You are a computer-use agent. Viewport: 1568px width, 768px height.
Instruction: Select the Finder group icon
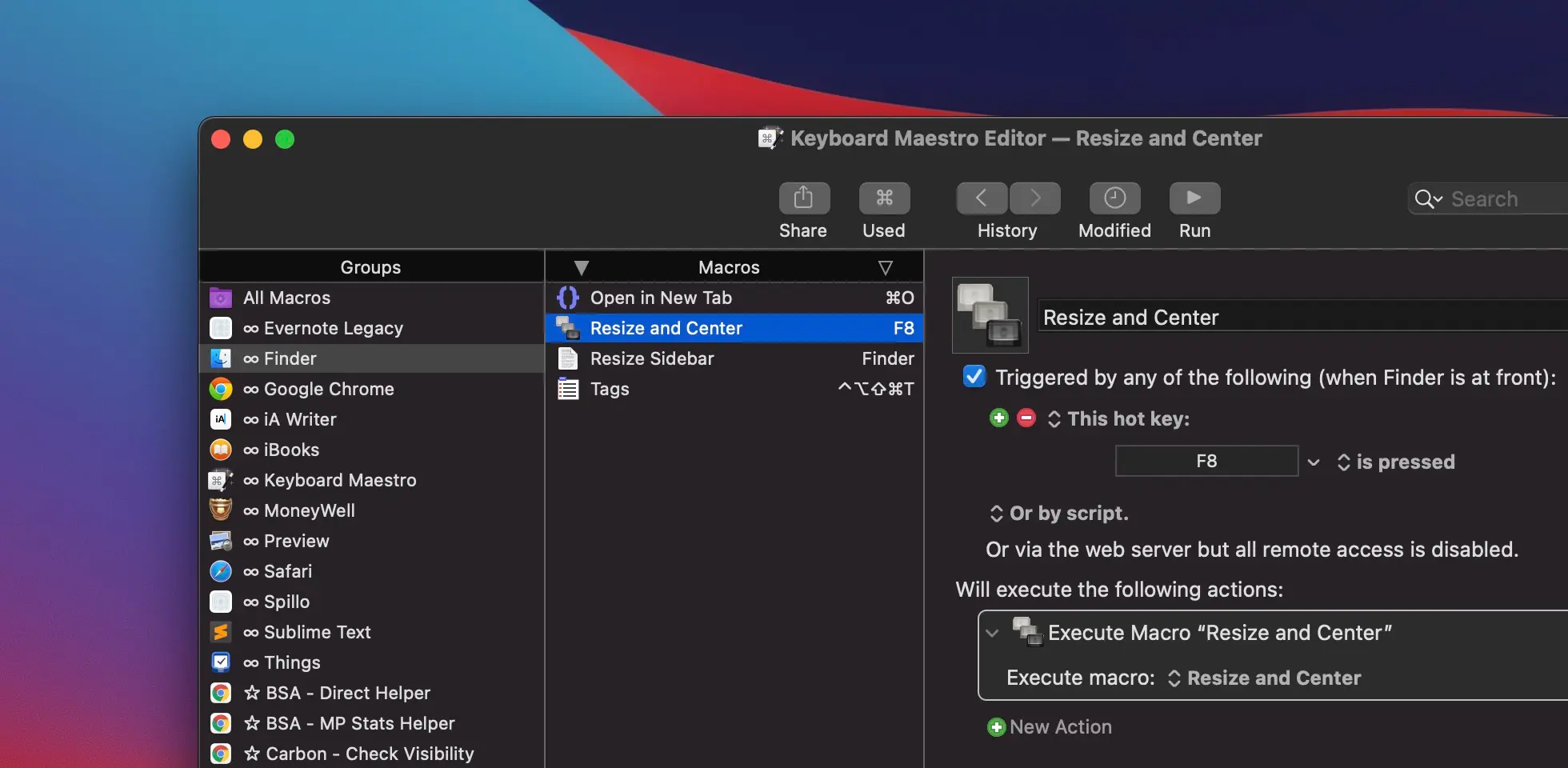(220, 358)
